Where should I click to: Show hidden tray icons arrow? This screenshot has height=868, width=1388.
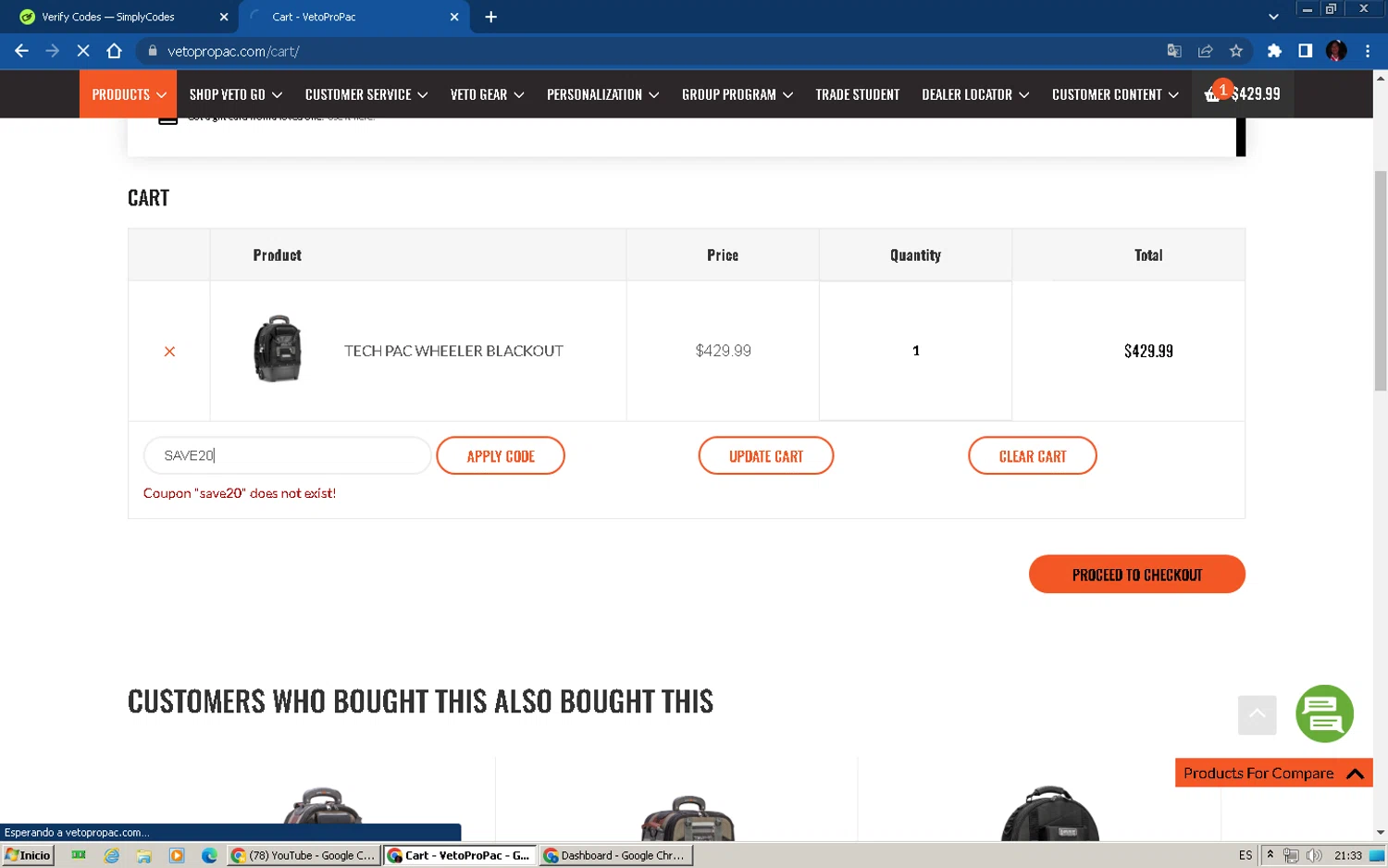point(1270,855)
